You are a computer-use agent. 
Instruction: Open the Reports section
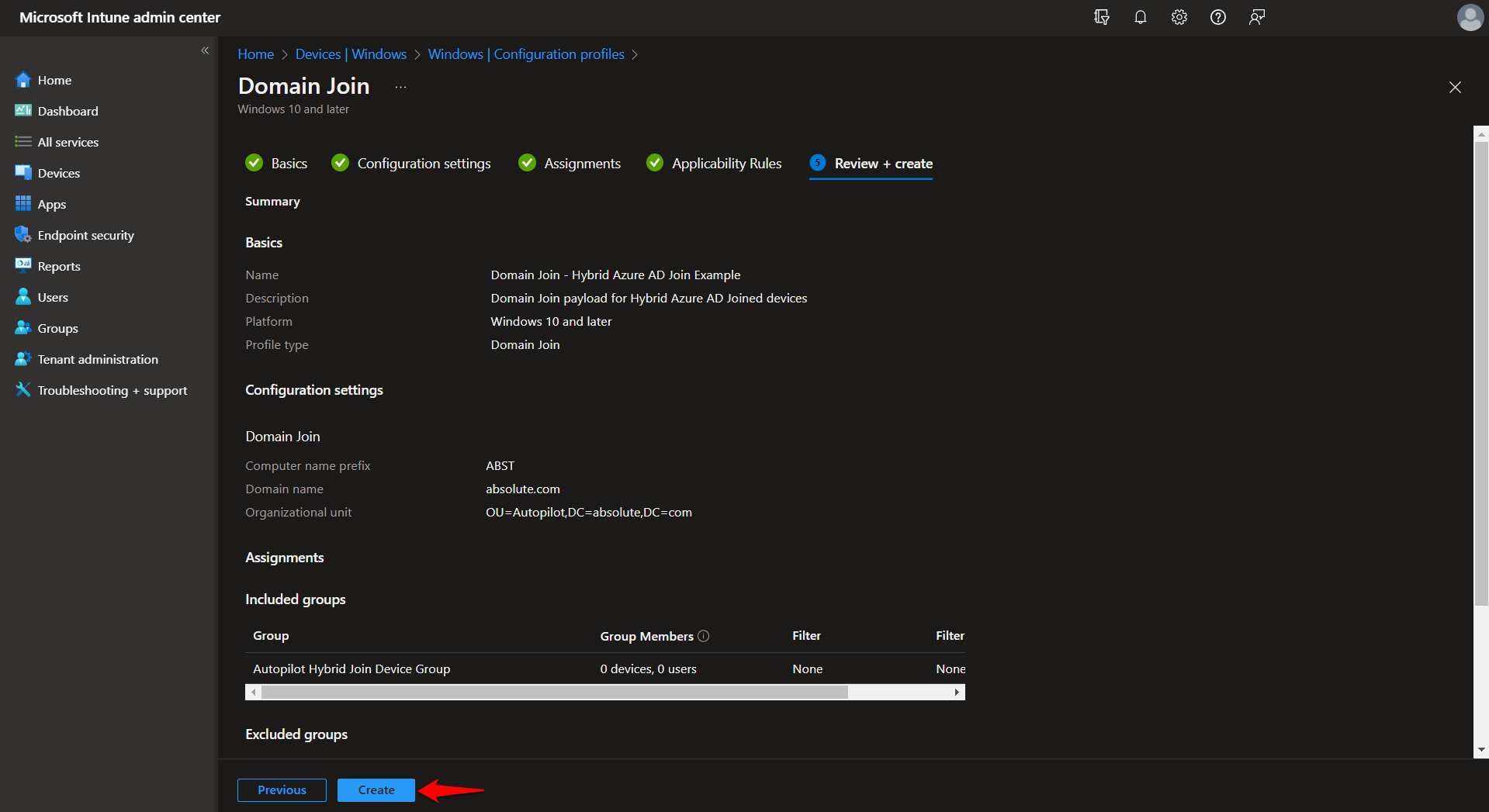58,265
